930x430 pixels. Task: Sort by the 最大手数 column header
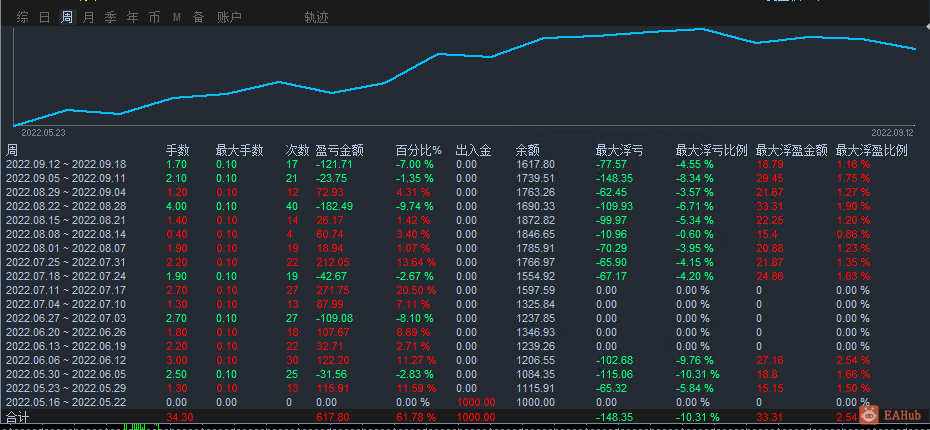(x=239, y=151)
